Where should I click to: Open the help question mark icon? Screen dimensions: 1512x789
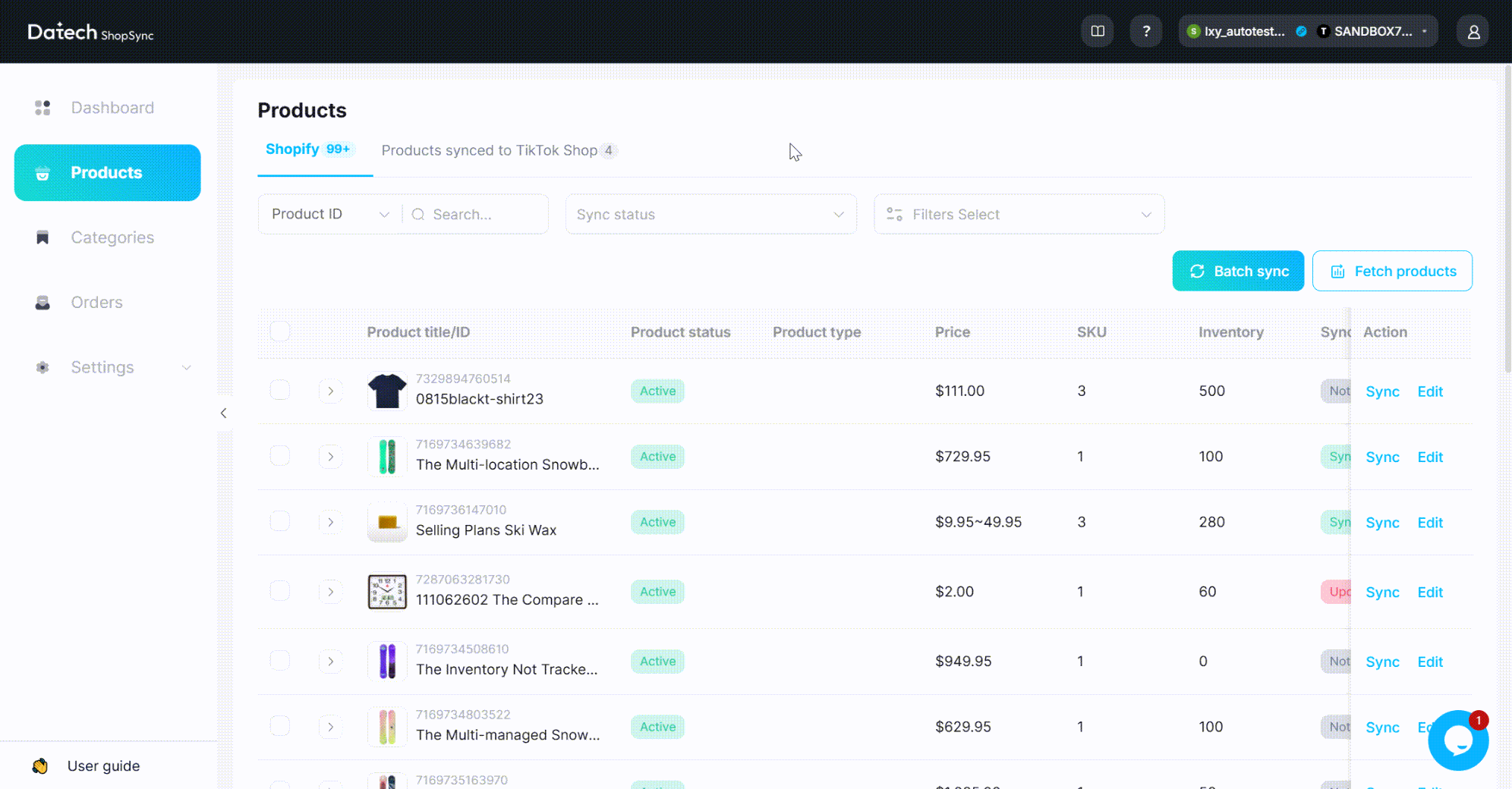click(1146, 31)
